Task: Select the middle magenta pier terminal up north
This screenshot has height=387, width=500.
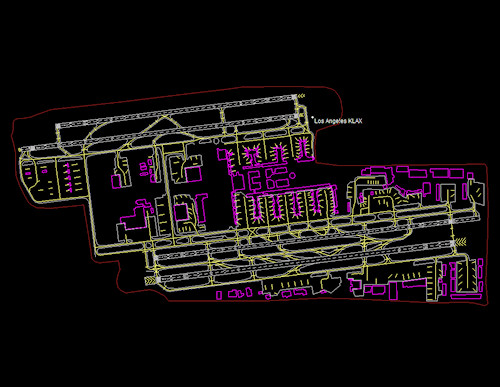Action: [x=277, y=153]
